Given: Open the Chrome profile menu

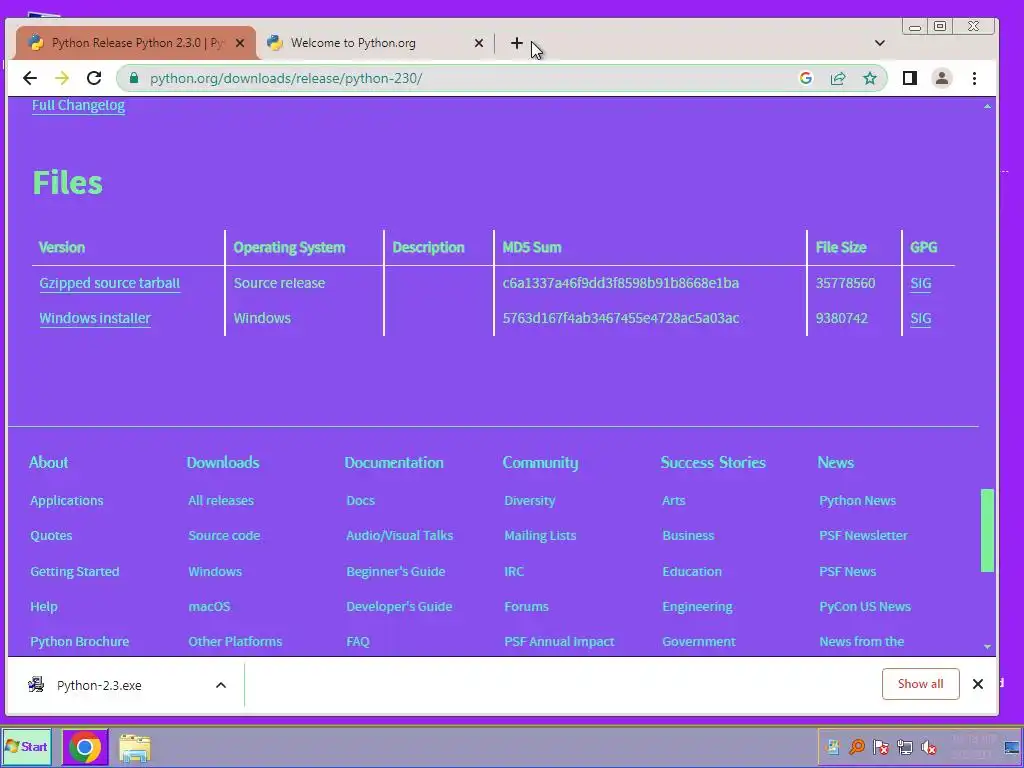Looking at the screenshot, I should [942, 78].
